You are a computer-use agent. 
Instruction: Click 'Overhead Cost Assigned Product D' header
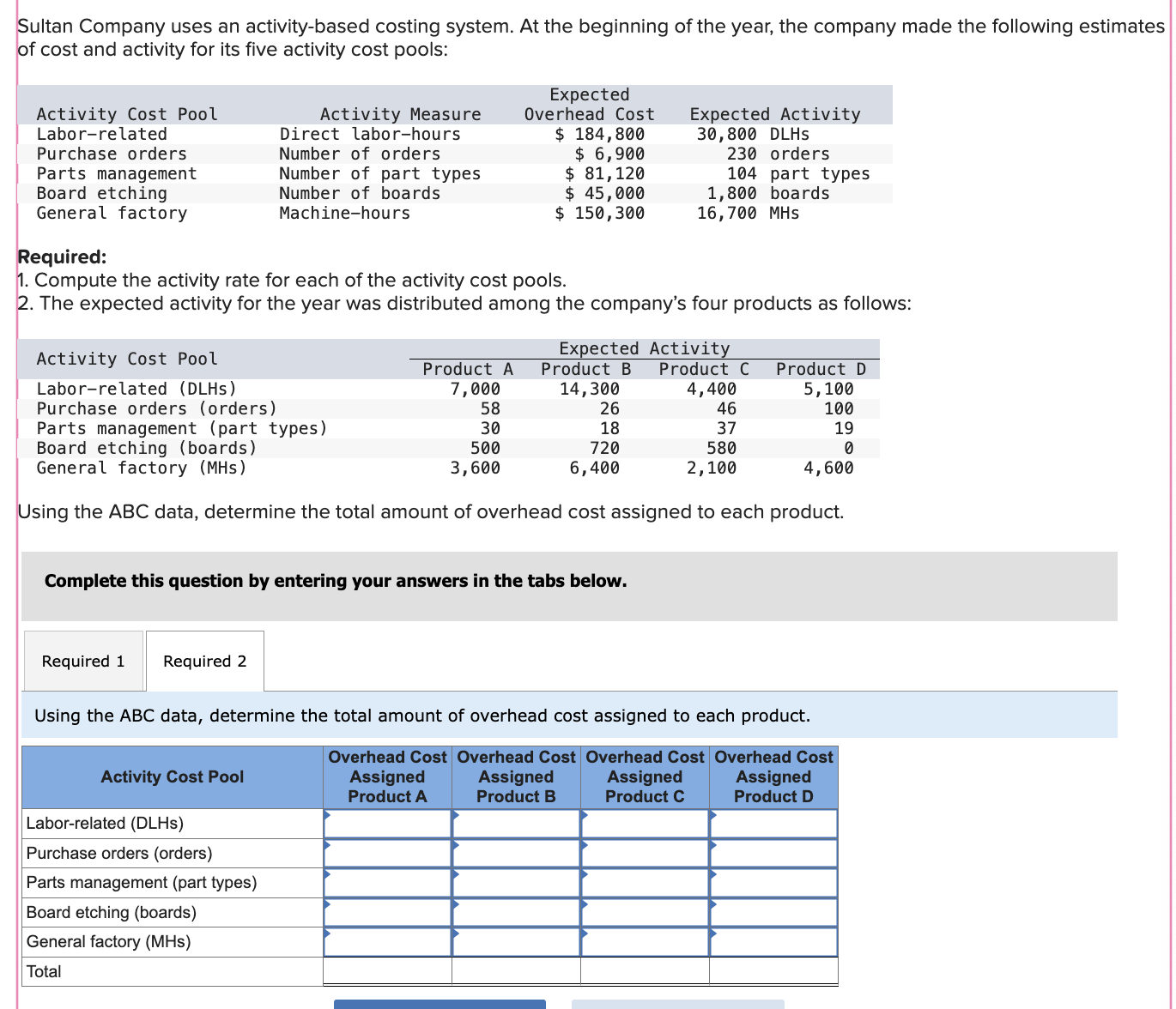(x=773, y=776)
